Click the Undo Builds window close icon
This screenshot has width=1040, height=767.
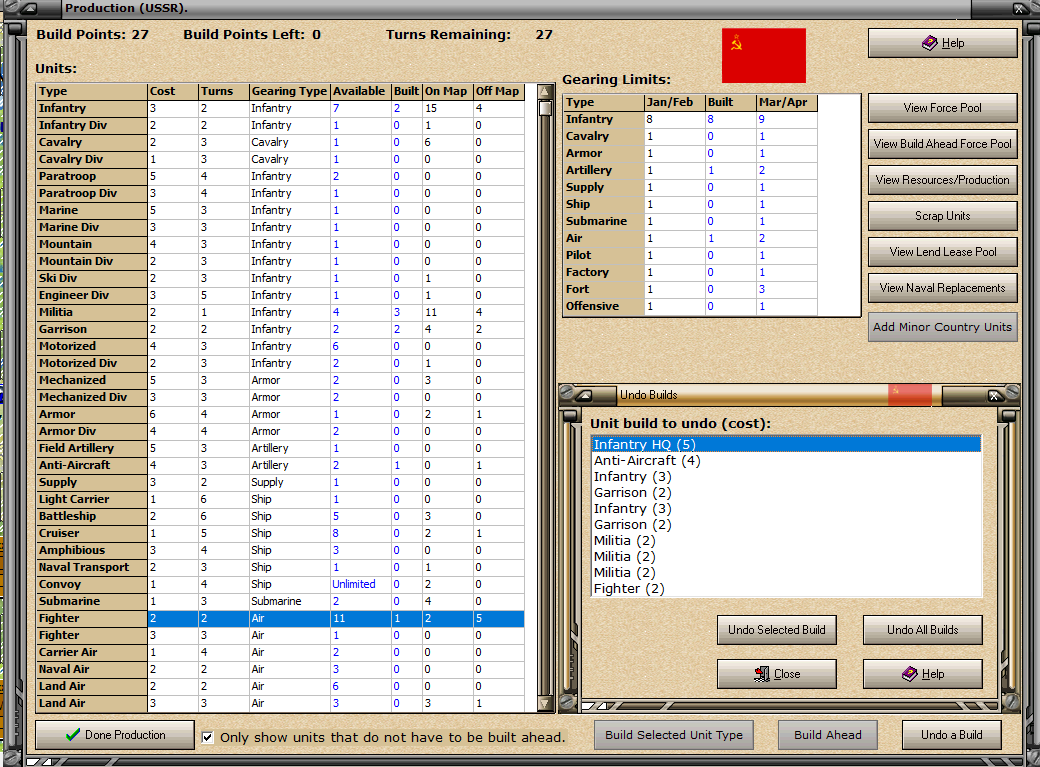(994, 395)
